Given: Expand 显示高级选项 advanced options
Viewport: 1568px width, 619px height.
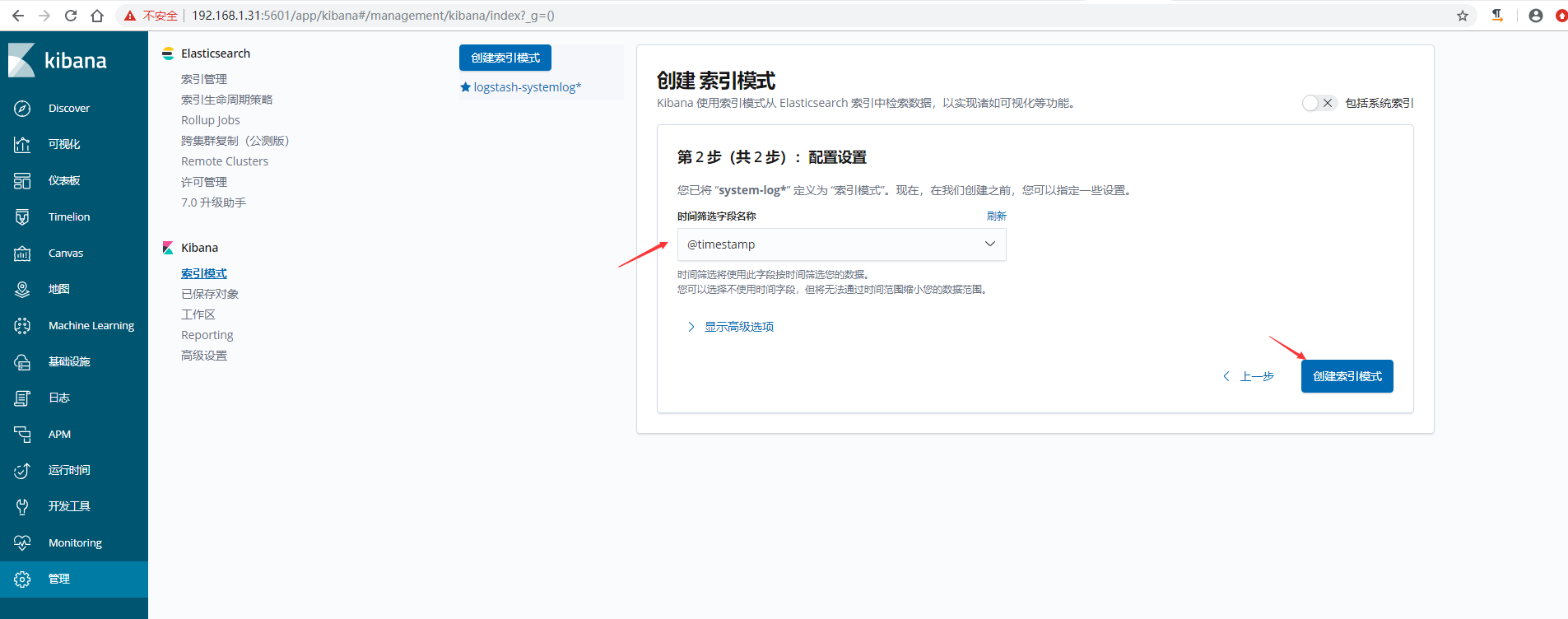Looking at the screenshot, I should click(730, 327).
